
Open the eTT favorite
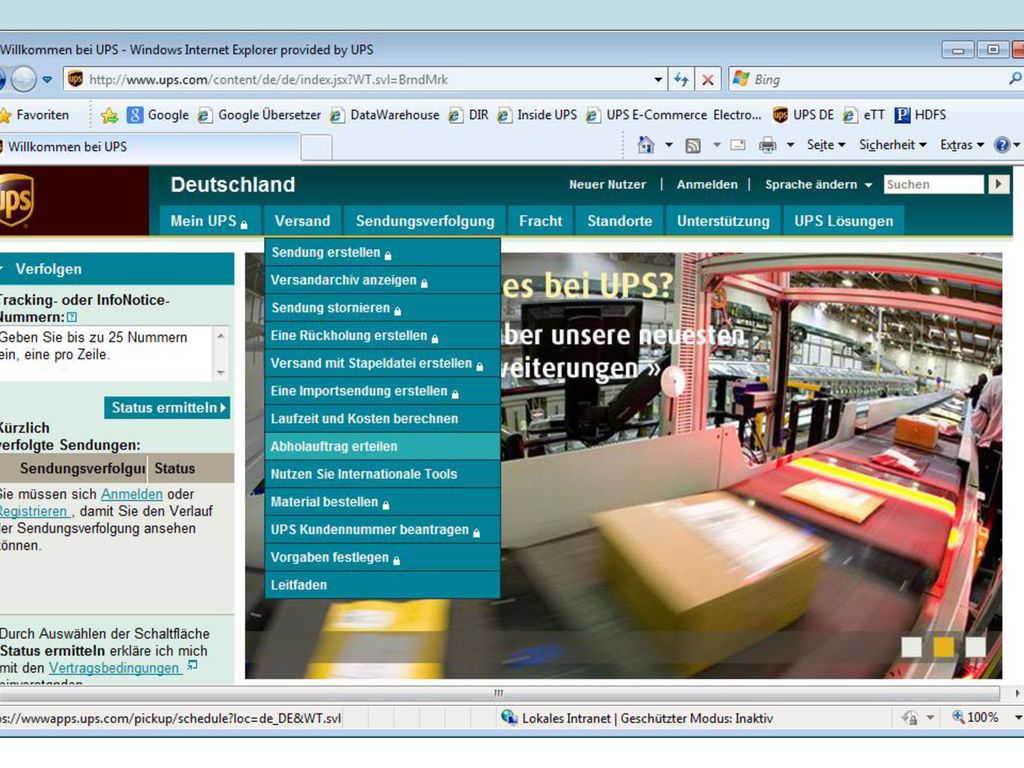pyautogui.click(x=863, y=115)
